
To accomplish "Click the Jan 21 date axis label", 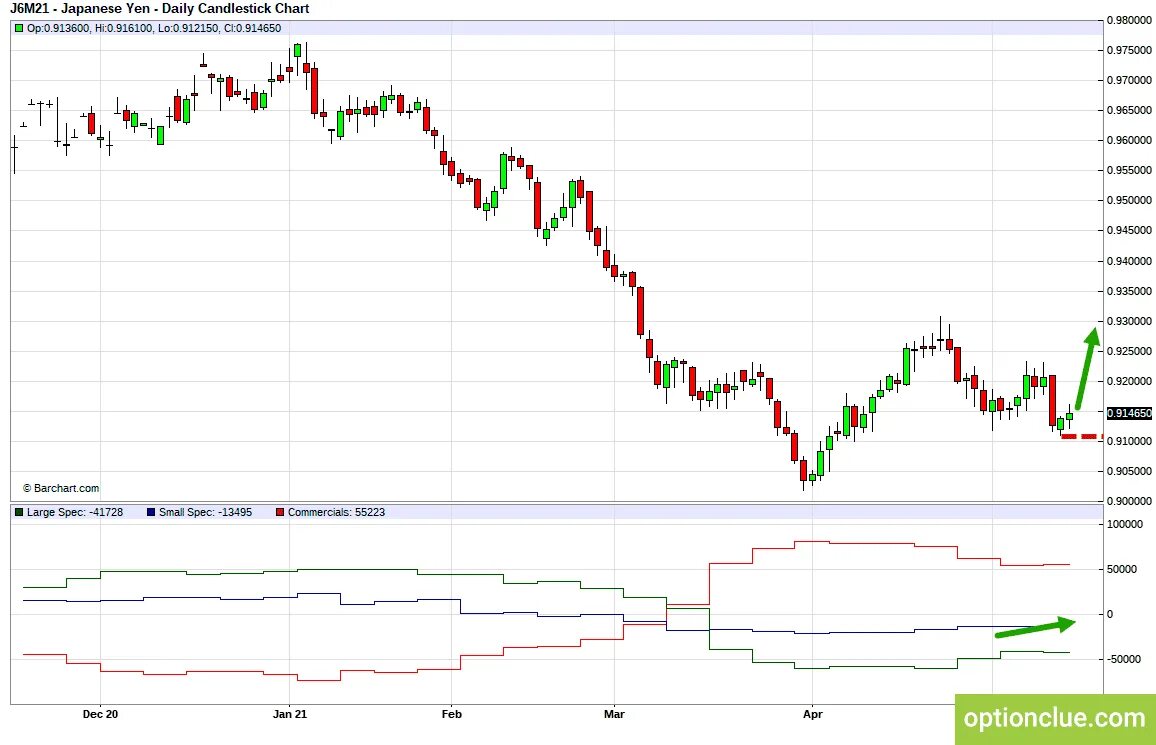I will (289, 714).
